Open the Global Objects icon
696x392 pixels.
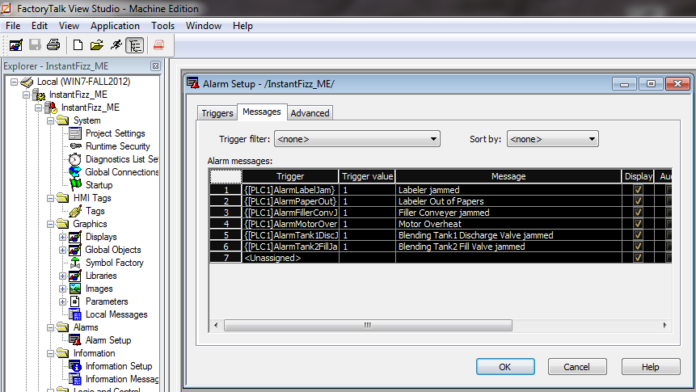[x=75, y=249]
